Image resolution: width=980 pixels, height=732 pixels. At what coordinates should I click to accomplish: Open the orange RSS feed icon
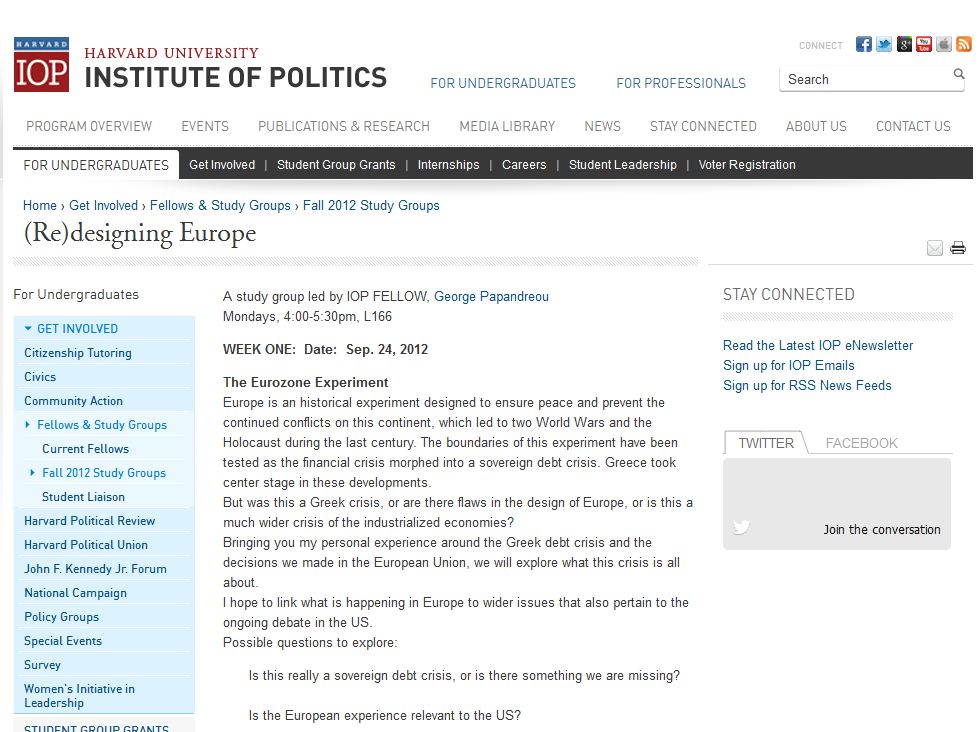[x=964, y=44]
